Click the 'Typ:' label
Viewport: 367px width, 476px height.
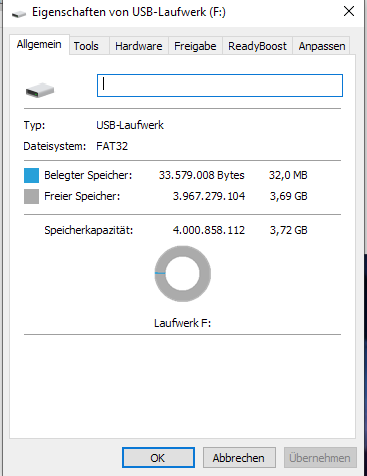34,125
